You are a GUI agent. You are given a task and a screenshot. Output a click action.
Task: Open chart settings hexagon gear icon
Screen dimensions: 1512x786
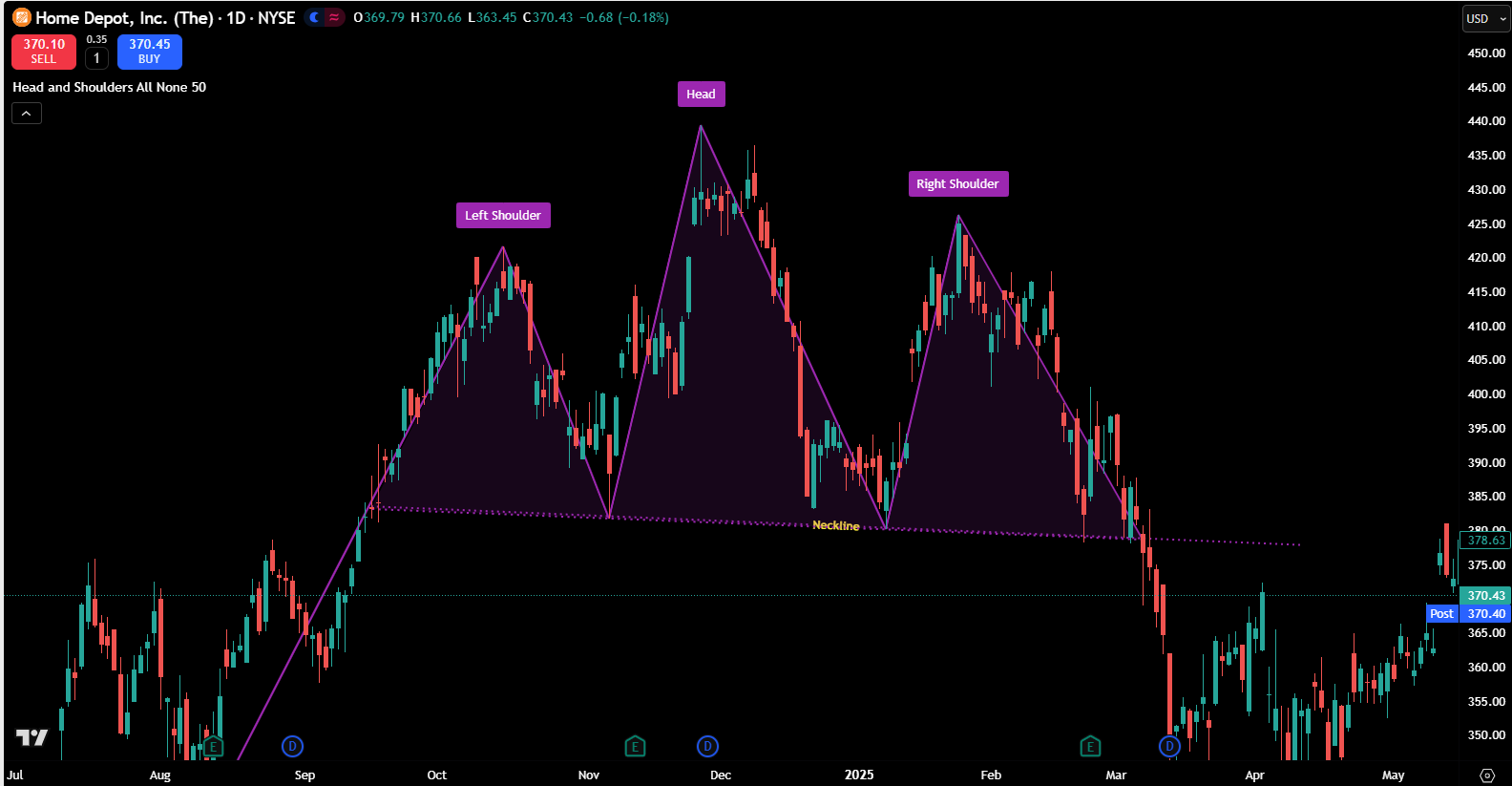coord(1486,775)
